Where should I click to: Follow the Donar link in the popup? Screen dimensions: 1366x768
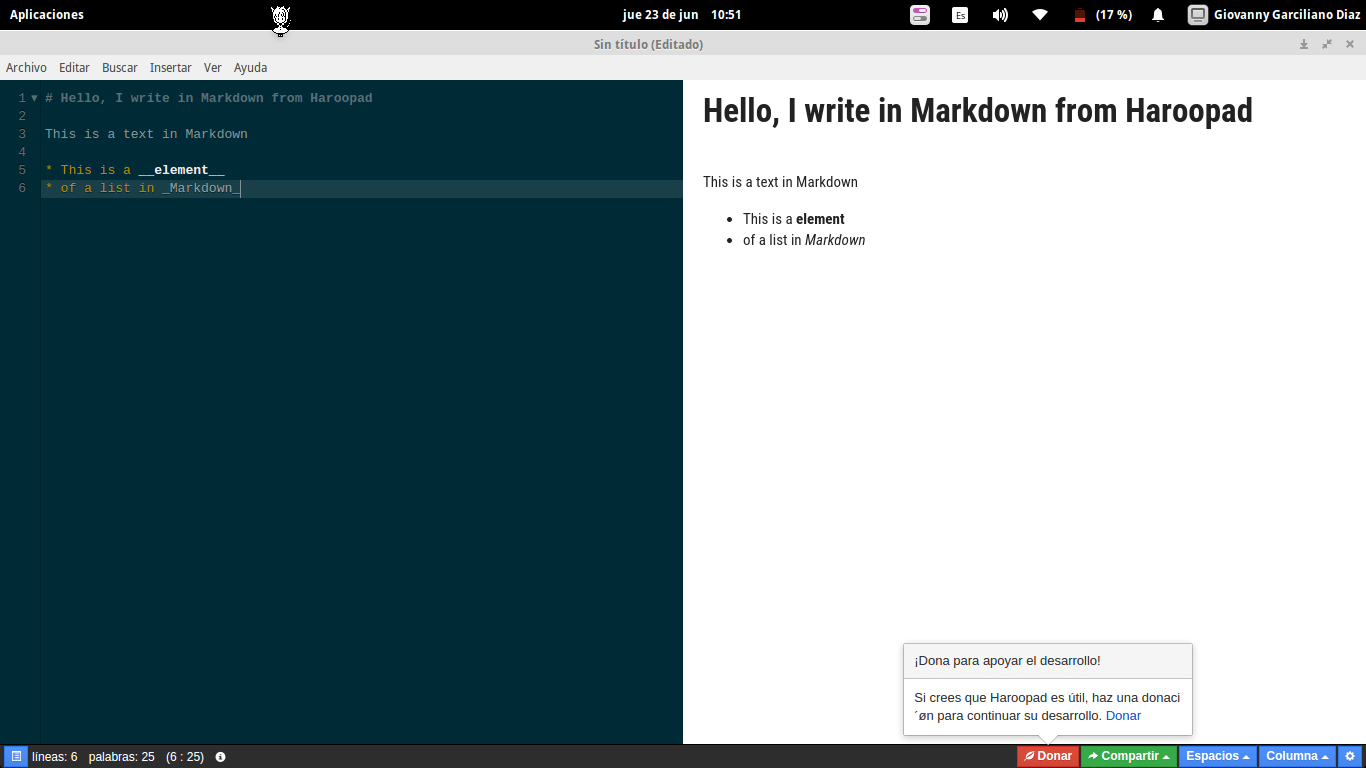tap(1123, 716)
